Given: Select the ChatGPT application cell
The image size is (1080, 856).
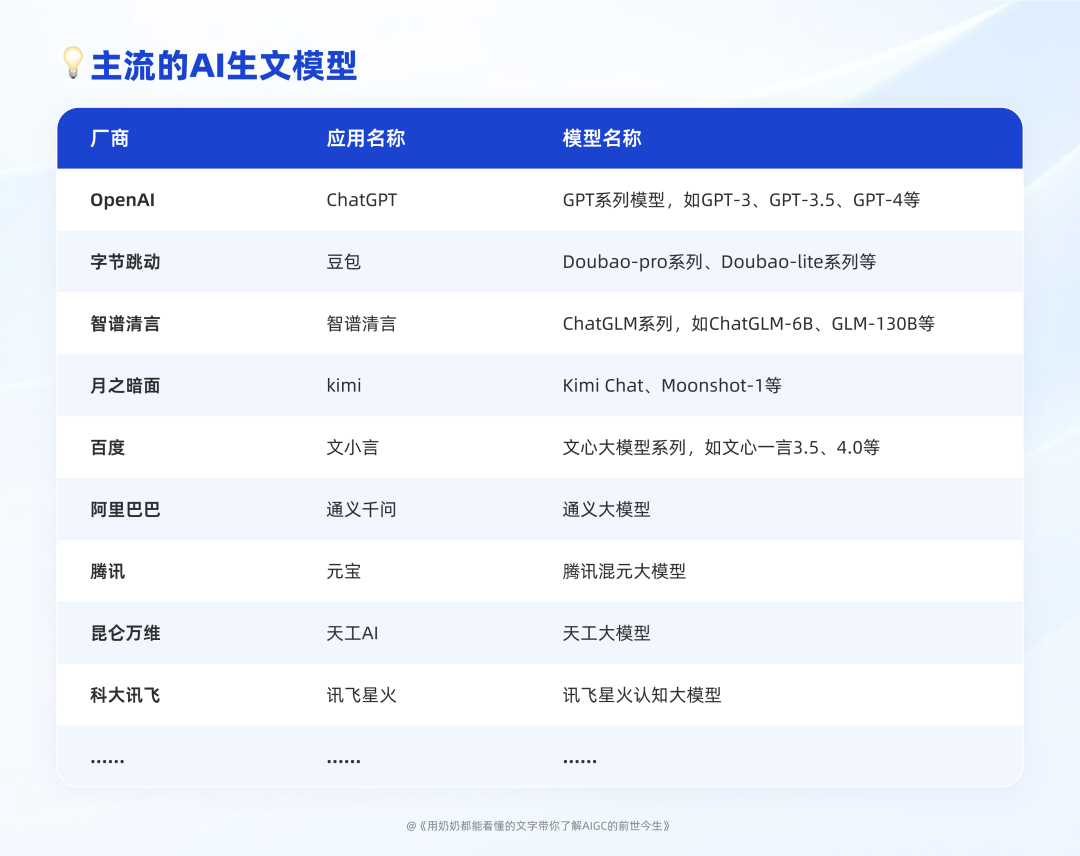Looking at the screenshot, I should coord(362,200).
